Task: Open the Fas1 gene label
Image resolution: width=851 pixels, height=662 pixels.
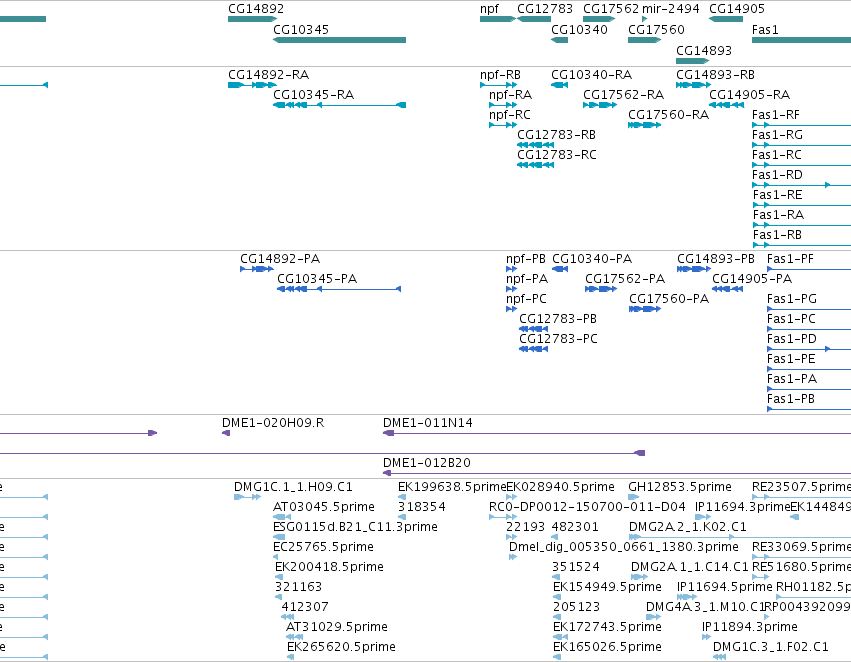Action: pos(765,30)
